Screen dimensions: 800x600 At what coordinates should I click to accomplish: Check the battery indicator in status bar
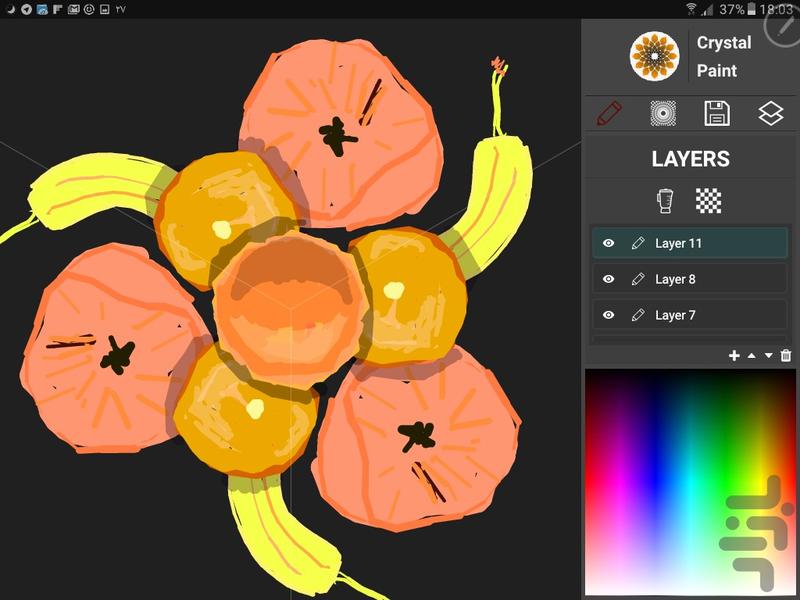[752, 9]
